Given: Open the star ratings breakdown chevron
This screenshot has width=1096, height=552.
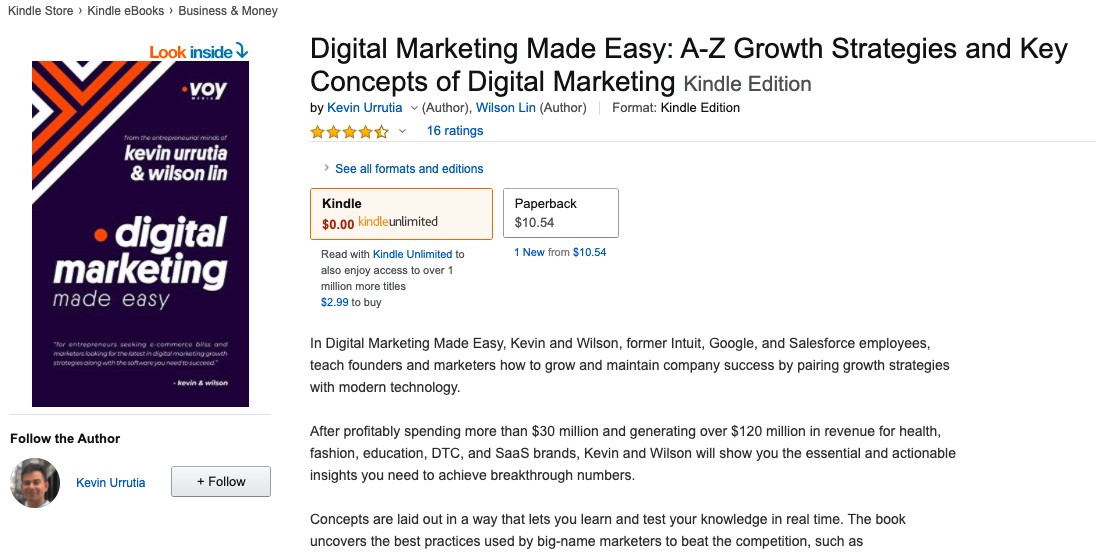Looking at the screenshot, I should (402, 131).
